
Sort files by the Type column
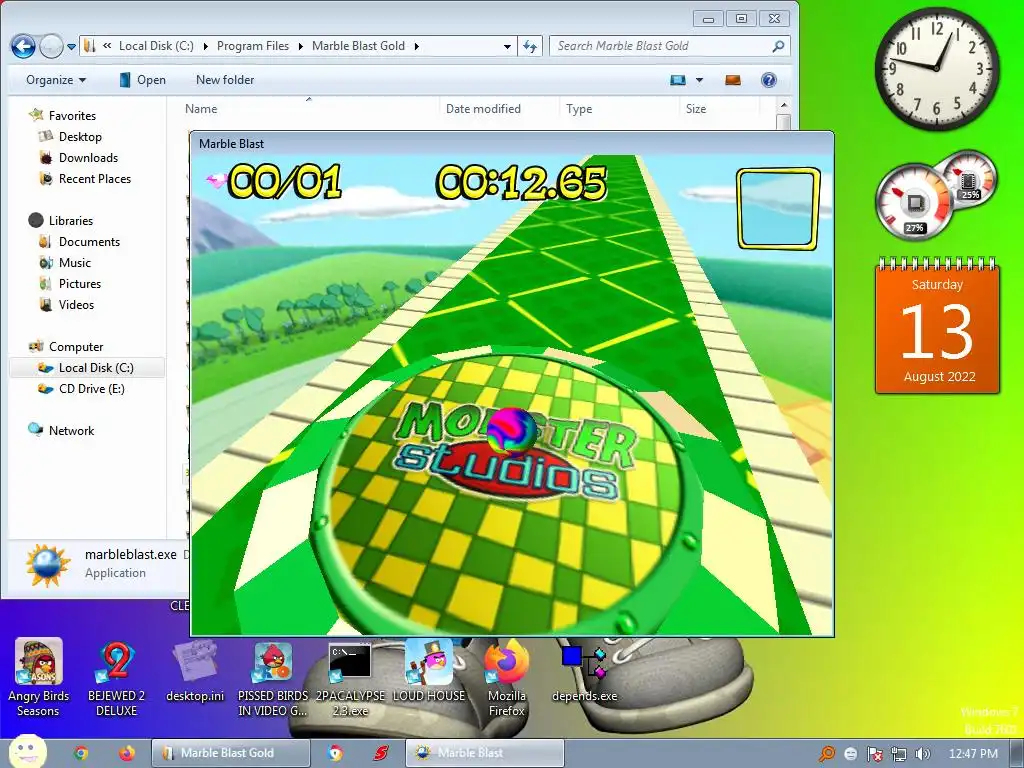tap(579, 109)
